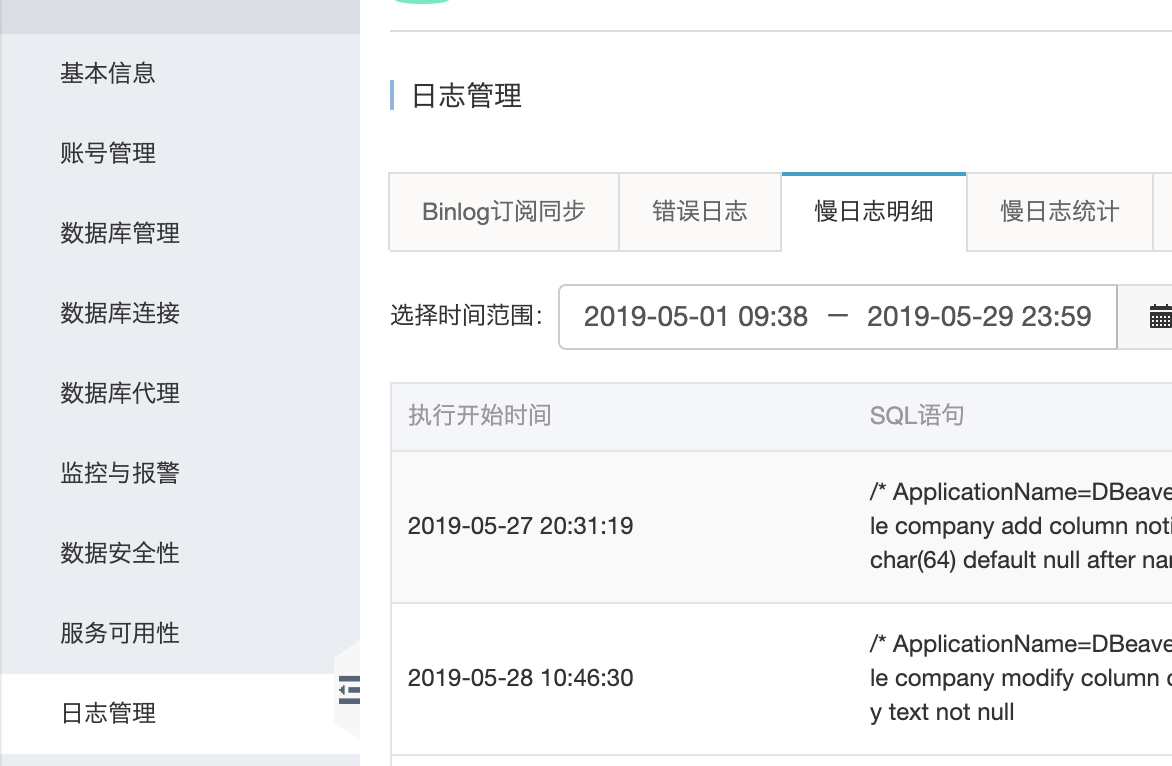Navigate to 数据库连接 sidebar item
1172x766 pixels.
tap(120, 313)
